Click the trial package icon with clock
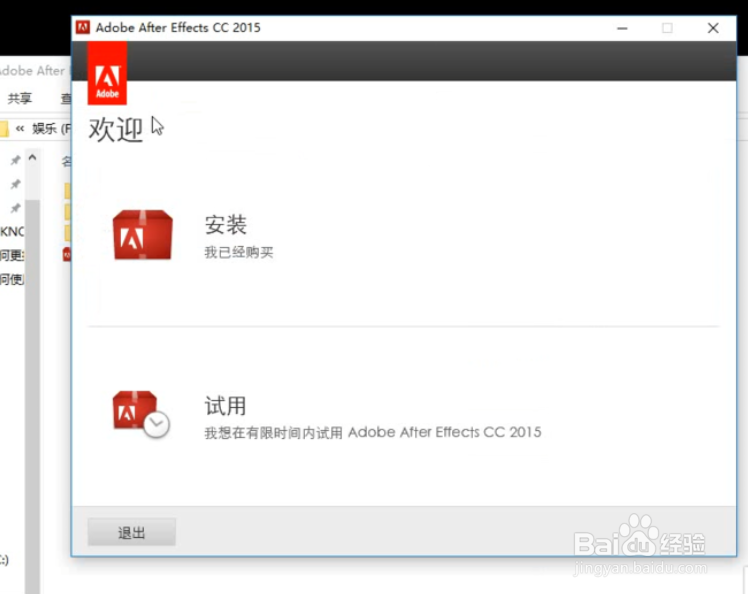 pyautogui.click(x=141, y=414)
